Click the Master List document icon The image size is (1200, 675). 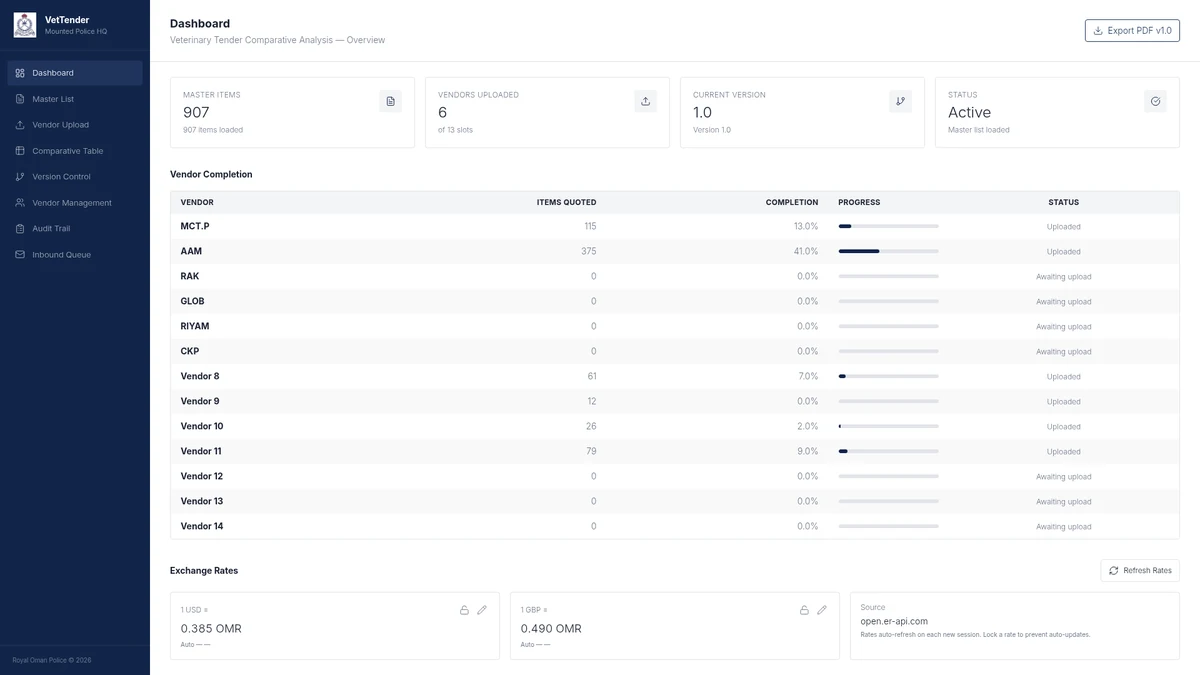tap(20, 99)
